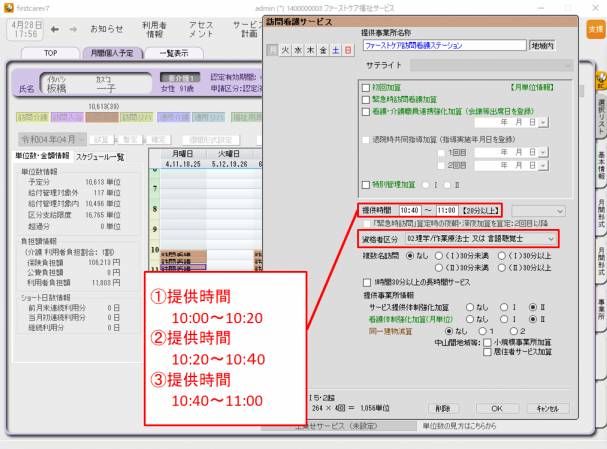Open the スケジュール一覧 tab
Viewport: 607px width, 449px height.
coord(100,157)
